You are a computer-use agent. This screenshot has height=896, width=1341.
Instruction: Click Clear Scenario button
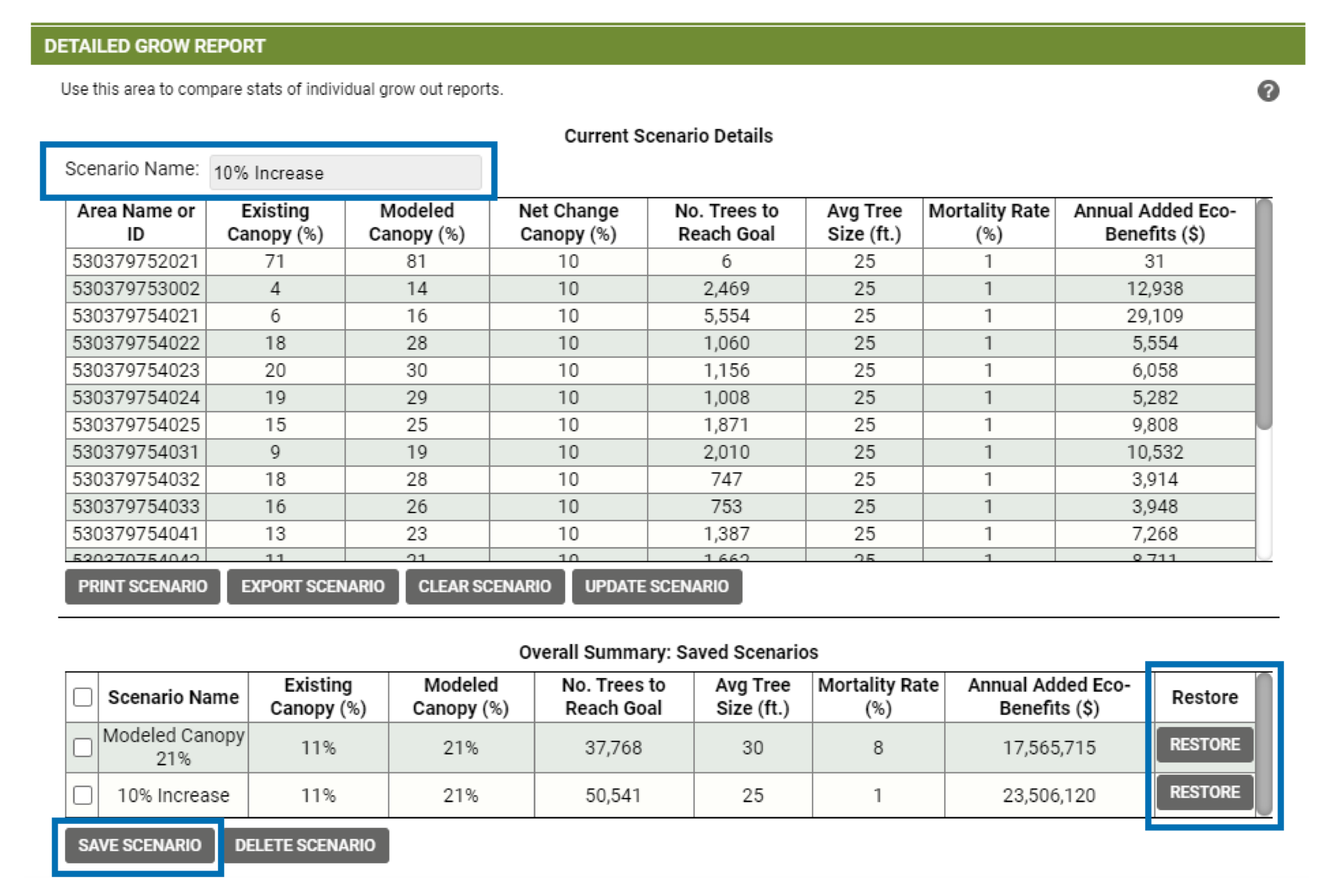point(485,586)
